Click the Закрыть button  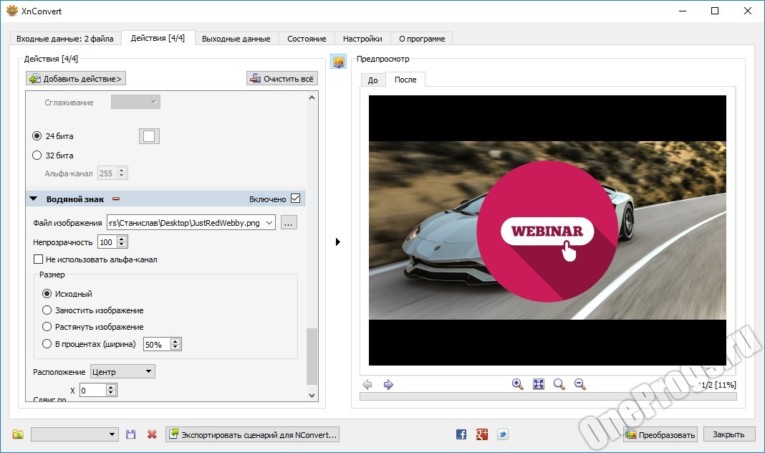pos(728,434)
